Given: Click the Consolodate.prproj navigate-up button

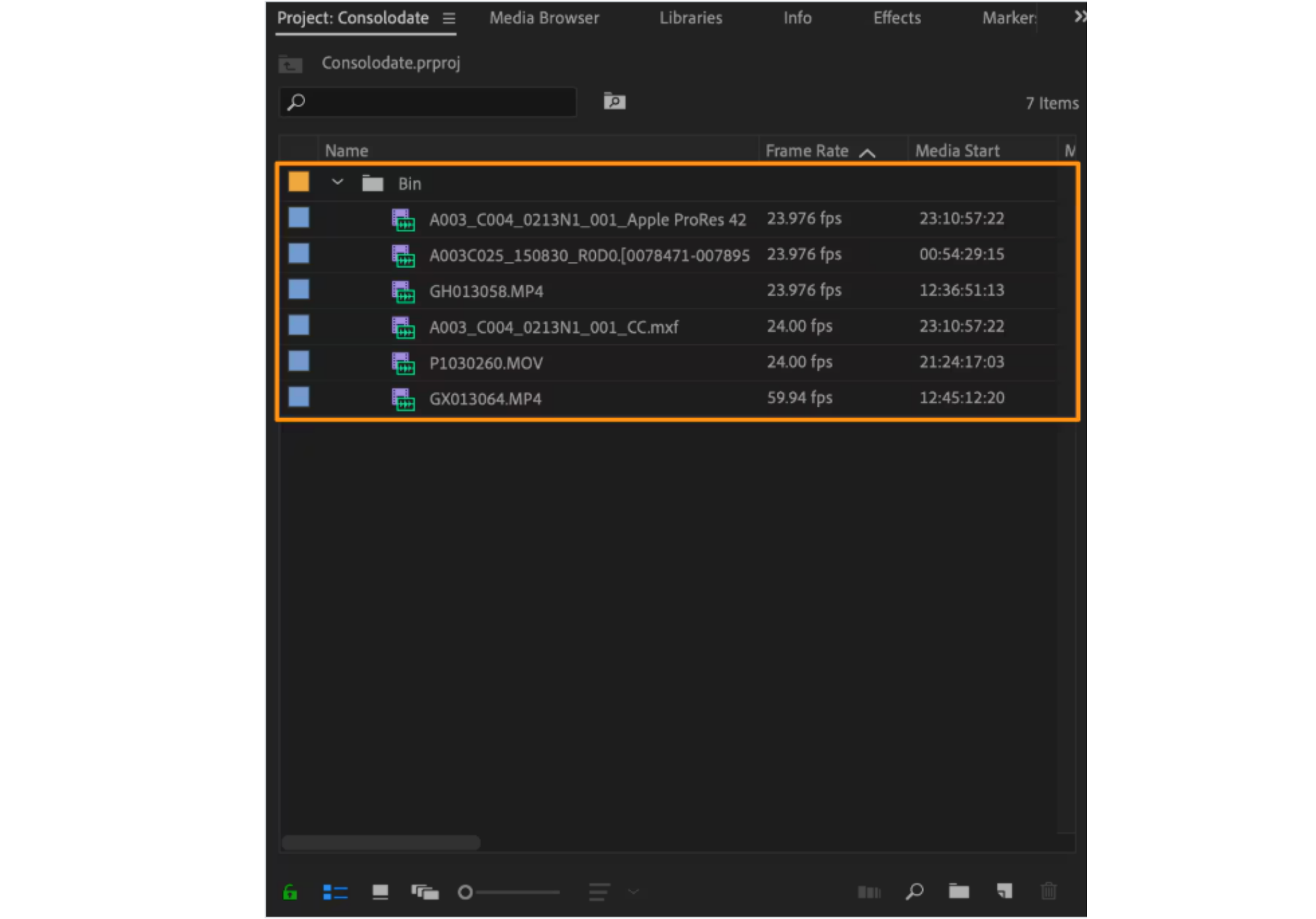Looking at the screenshot, I should (x=290, y=64).
